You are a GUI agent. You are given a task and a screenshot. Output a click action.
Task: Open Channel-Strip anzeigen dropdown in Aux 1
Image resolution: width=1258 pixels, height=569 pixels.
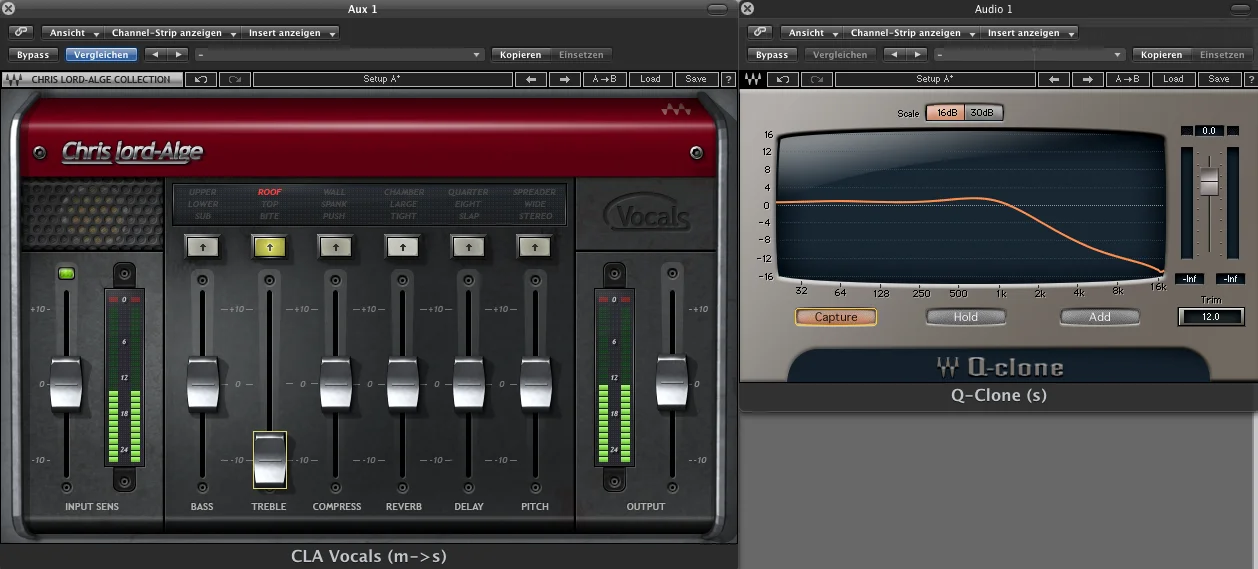172,33
